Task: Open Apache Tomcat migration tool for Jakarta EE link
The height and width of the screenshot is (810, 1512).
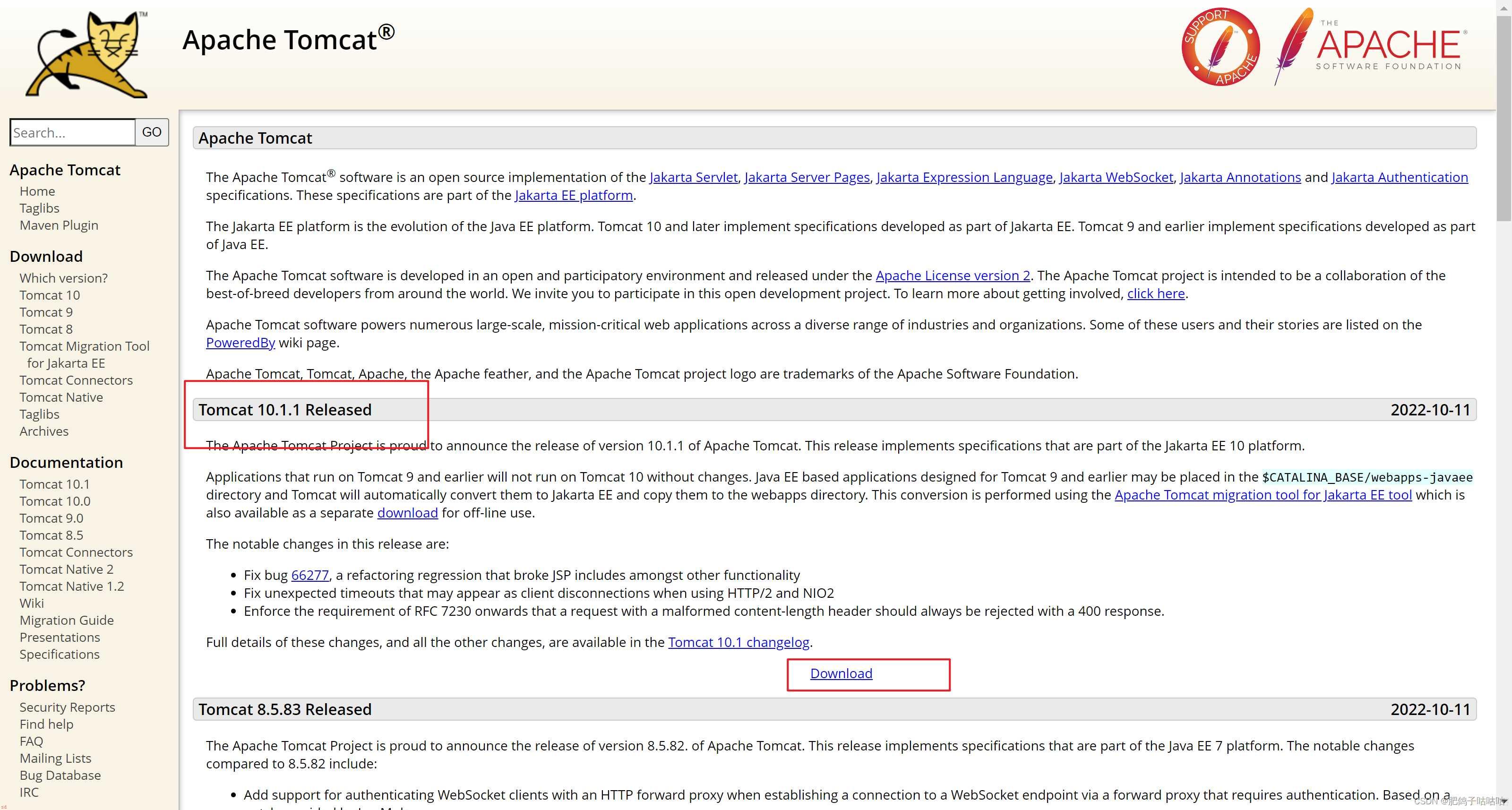Action: [1263, 495]
